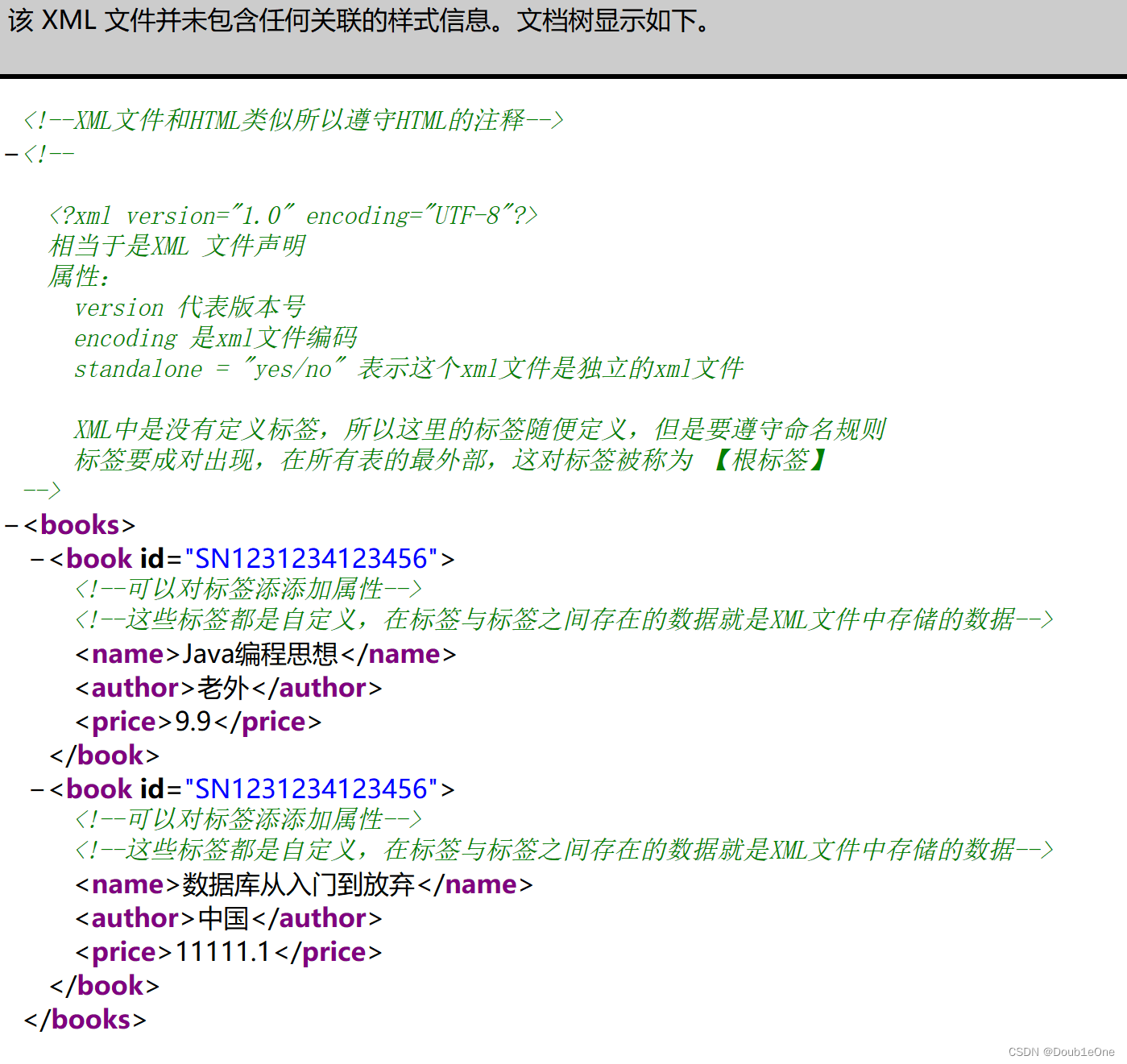The width and height of the screenshot is (1127, 1064).
Task: Click the author element 中国
Action: 229,918
